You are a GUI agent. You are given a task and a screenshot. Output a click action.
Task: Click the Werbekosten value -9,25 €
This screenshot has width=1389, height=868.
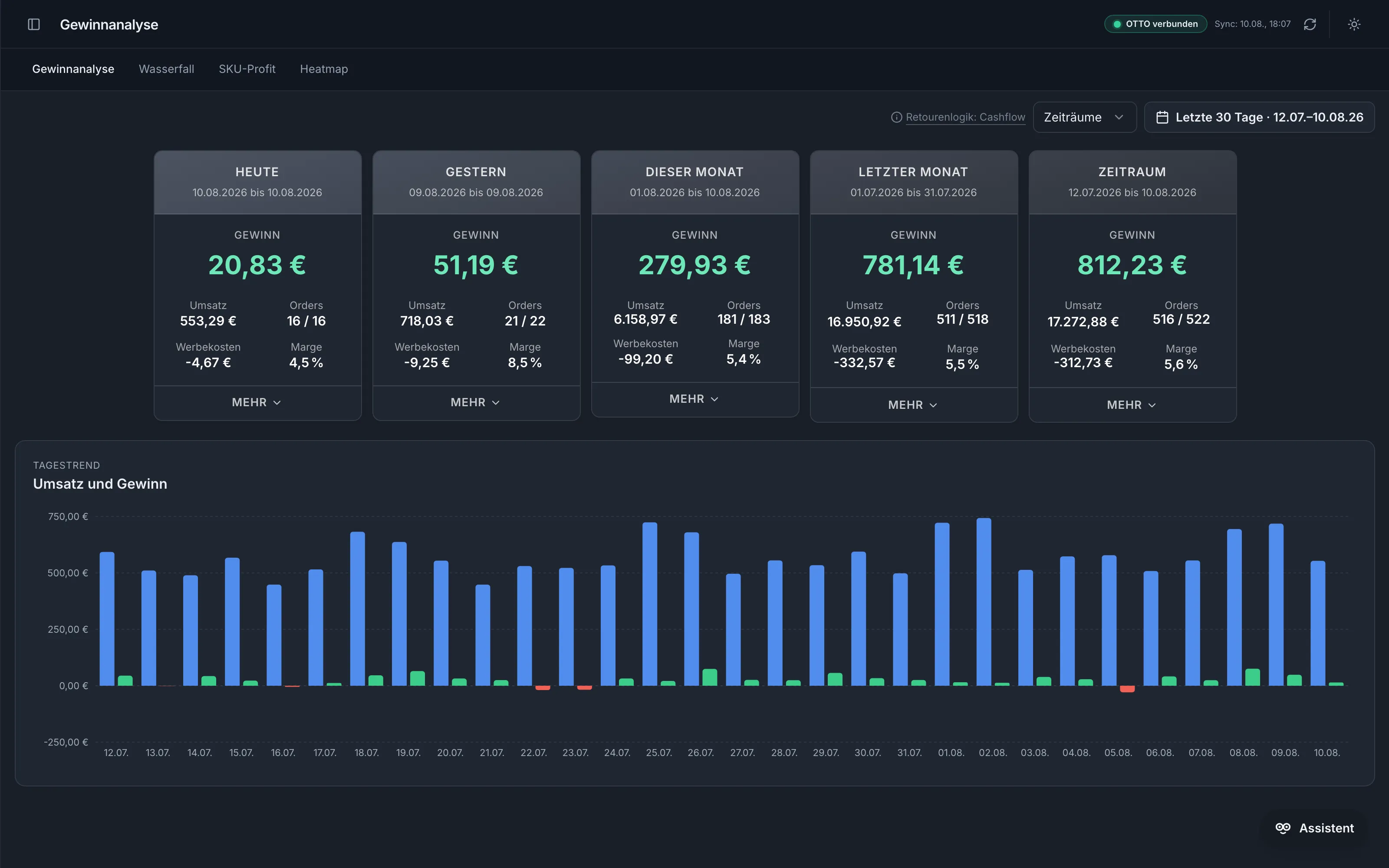(x=426, y=363)
